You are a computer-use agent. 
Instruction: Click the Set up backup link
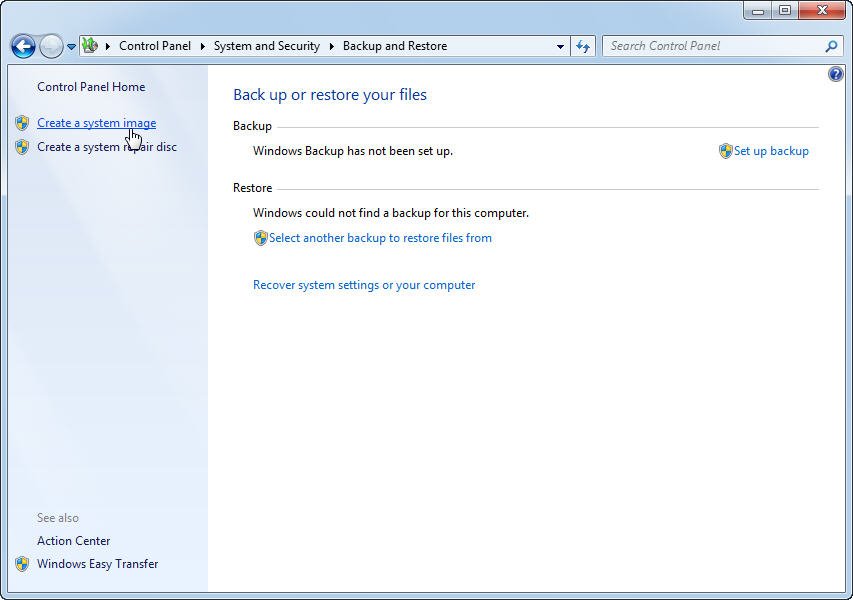(x=771, y=151)
